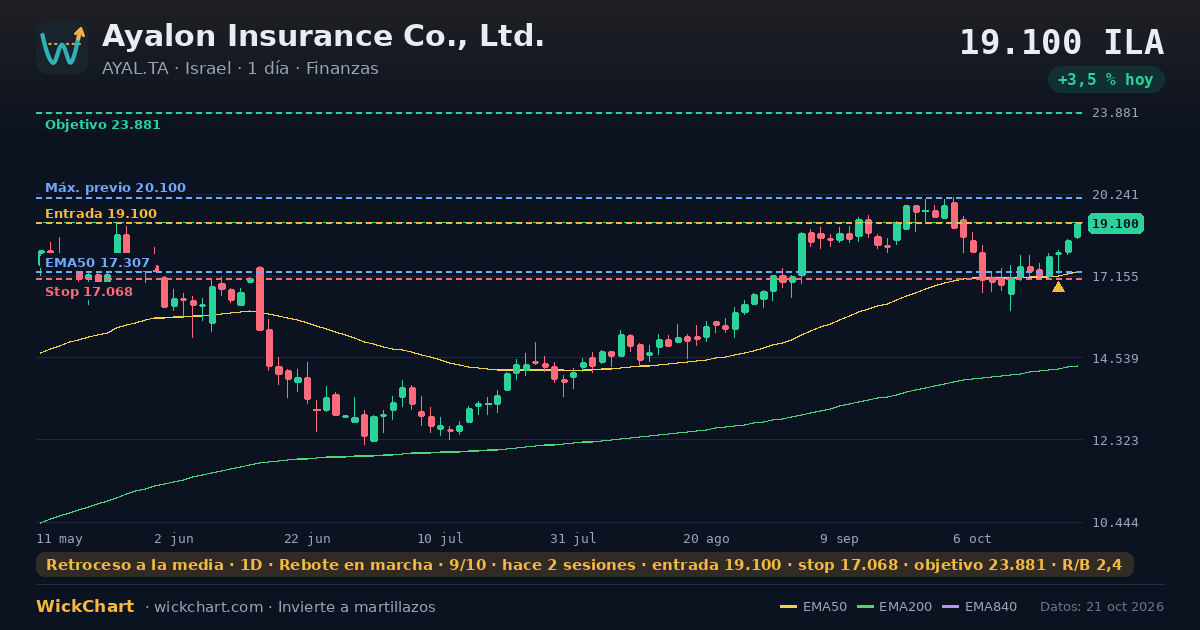This screenshot has width=1200, height=630.
Task: Click the WickChart logo icon
Action: [62, 48]
